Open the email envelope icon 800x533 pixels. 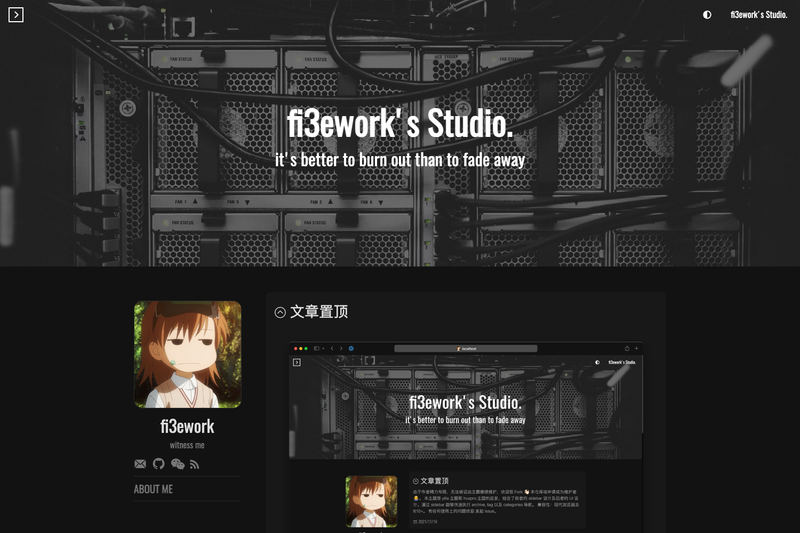(140, 464)
